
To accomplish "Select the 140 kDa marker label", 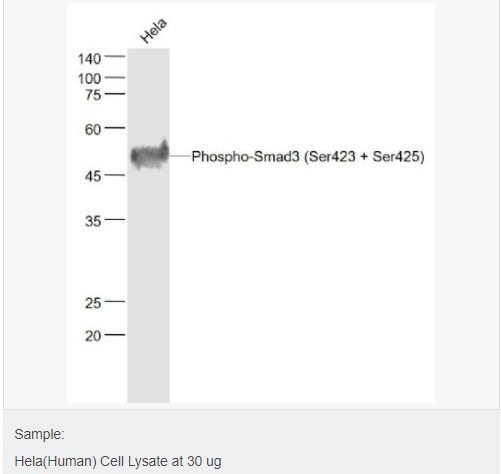I will tap(89, 59).
